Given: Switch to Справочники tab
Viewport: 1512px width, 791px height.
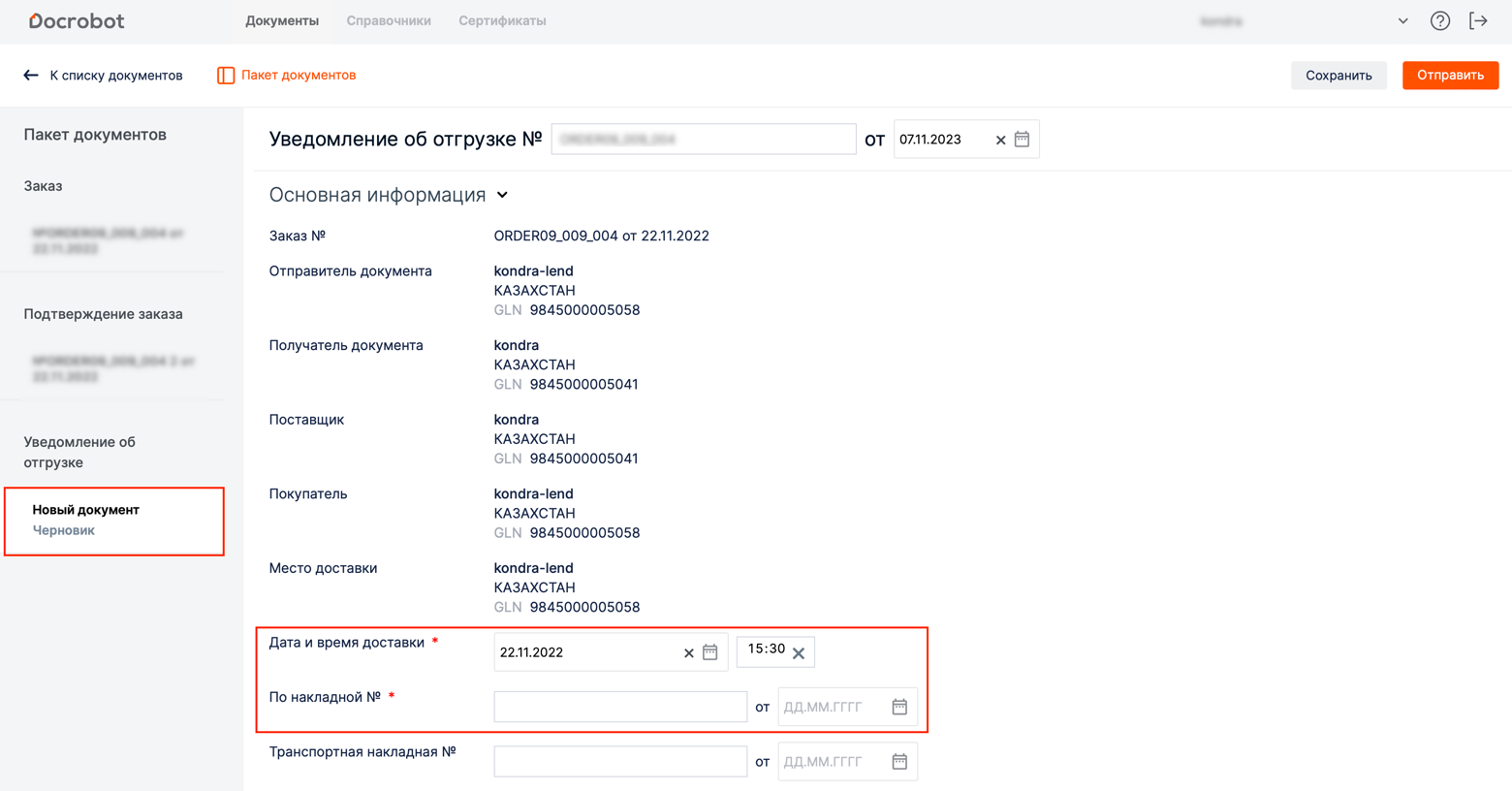Looking at the screenshot, I should (x=389, y=21).
